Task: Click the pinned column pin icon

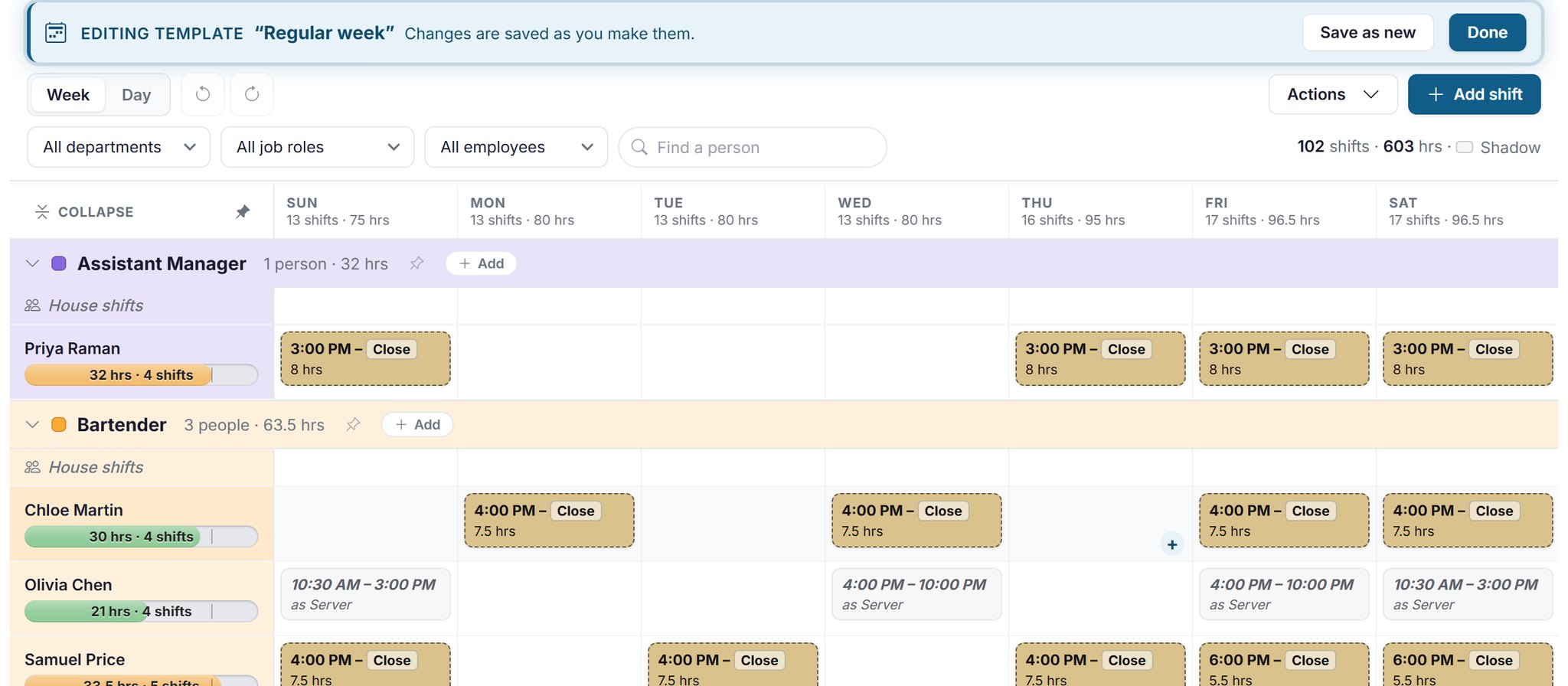Action: point(243,211)
